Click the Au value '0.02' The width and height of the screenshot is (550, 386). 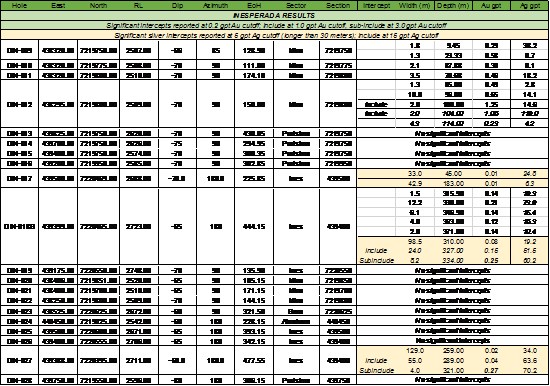pyautogui.click(x=491, y=351)
